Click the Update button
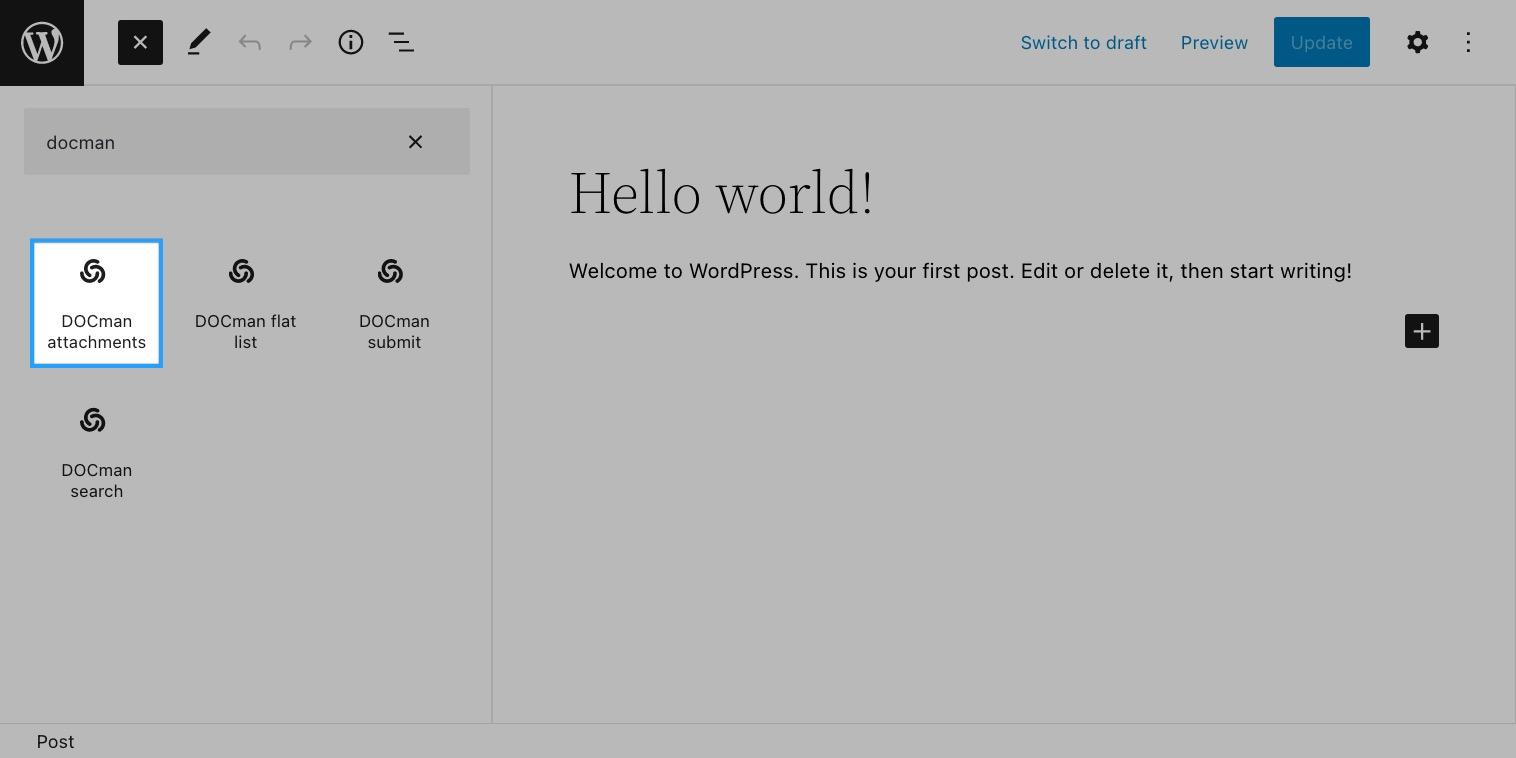The height and width of the screenshot is (758, 1516). point(1321,42)
